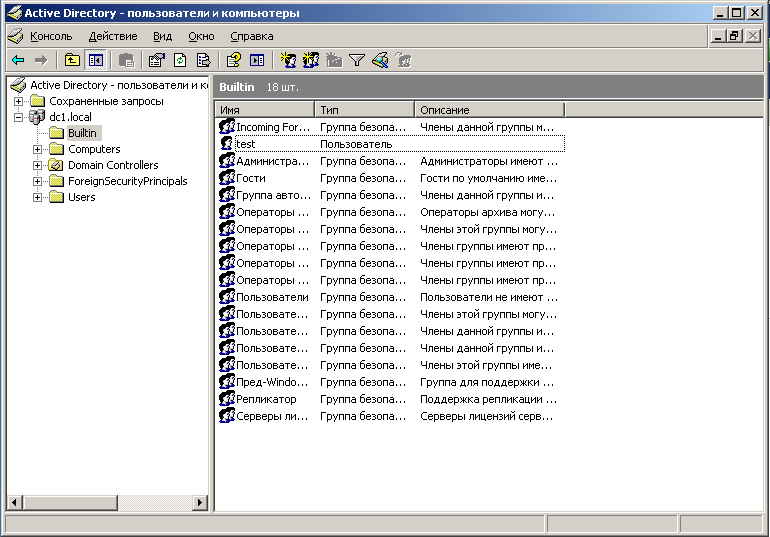The width and height of the screenshot is (770, 537).
Task: Click the tree pane horizontal scrollbar thumb
Action: tap(70, 502)
